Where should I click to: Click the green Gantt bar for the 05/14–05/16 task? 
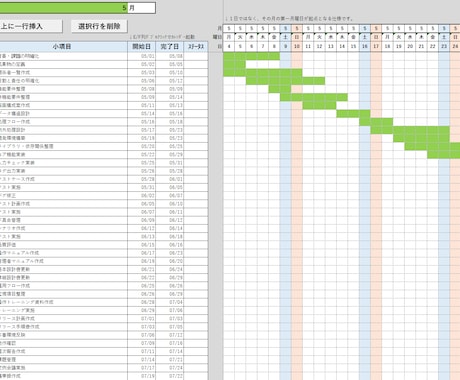[353, 113]
